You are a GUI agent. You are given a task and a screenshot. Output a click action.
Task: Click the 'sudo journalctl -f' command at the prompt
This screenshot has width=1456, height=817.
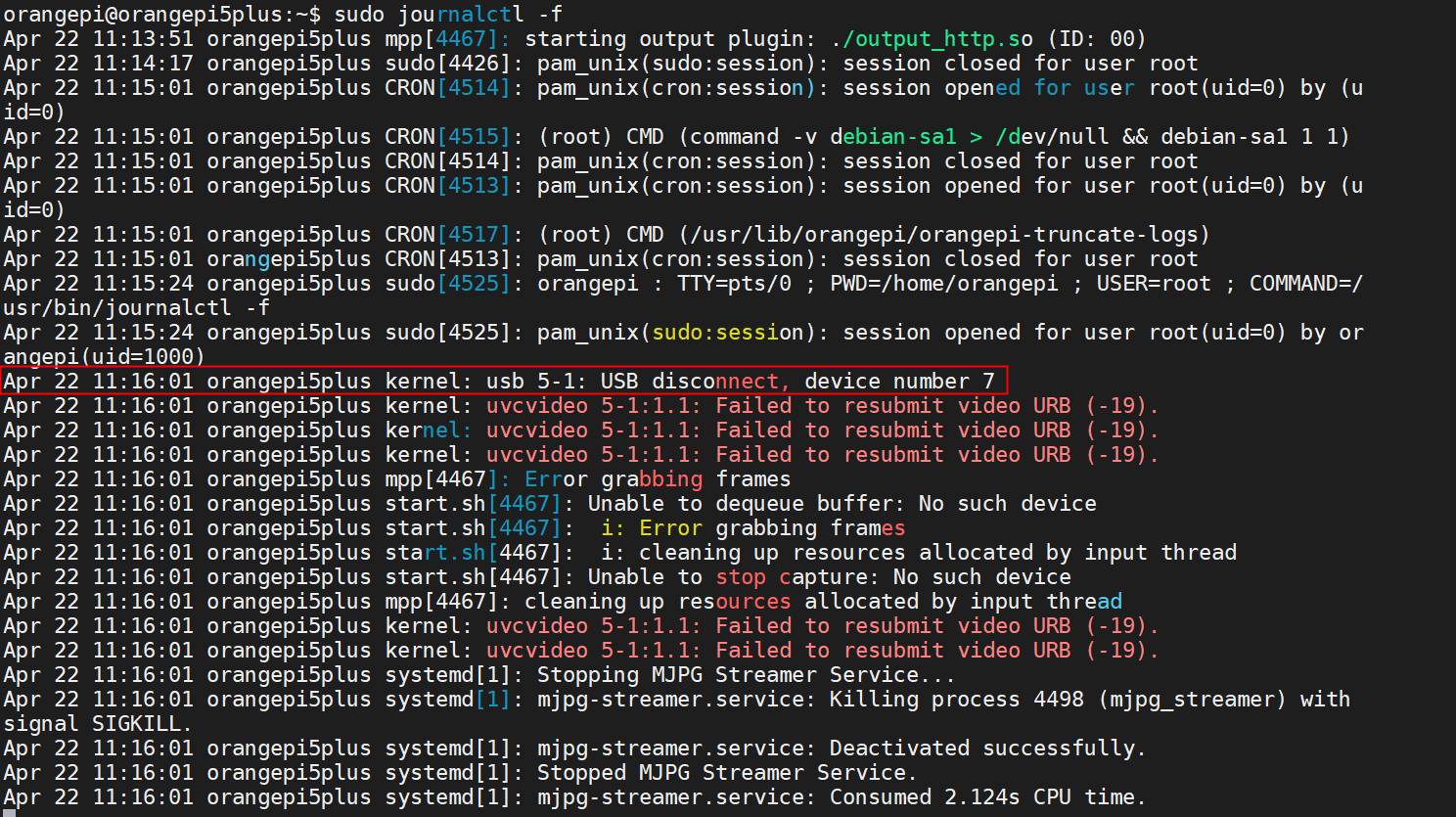pyautogui.click(x=448, y=15)
